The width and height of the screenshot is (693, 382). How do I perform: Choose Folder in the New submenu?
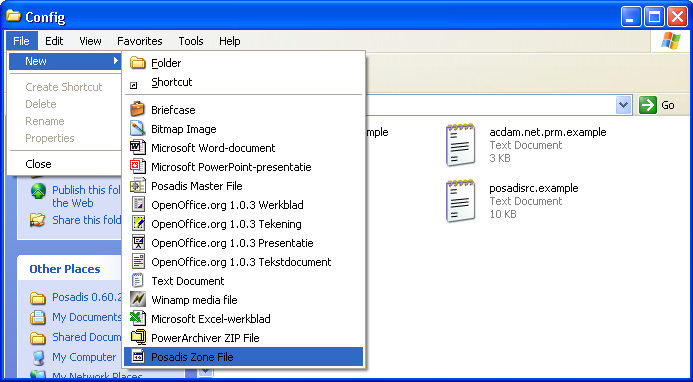tap(244, 63)
